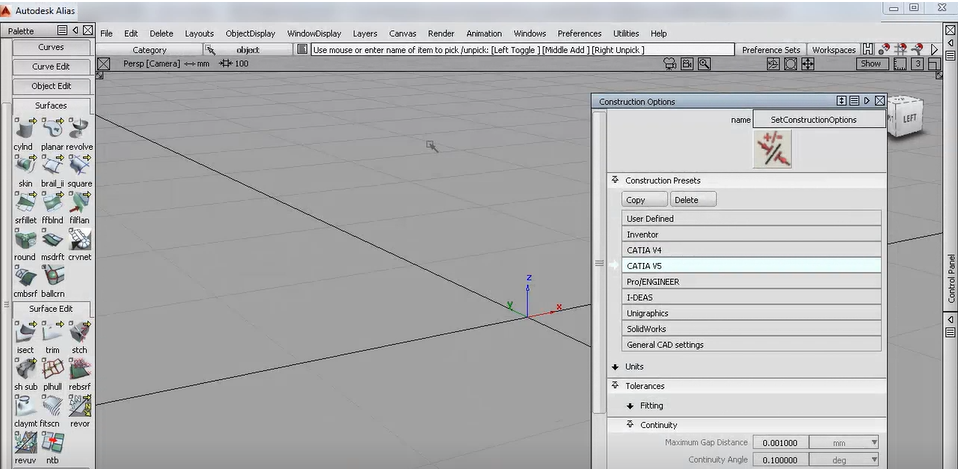This screenshot has height=469, width=958.
Task: Select the planar surface tool
Action: click(53, 129)
